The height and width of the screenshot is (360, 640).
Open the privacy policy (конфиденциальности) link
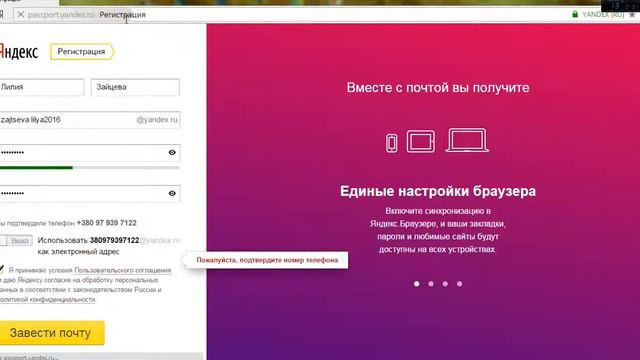[48, 299]
